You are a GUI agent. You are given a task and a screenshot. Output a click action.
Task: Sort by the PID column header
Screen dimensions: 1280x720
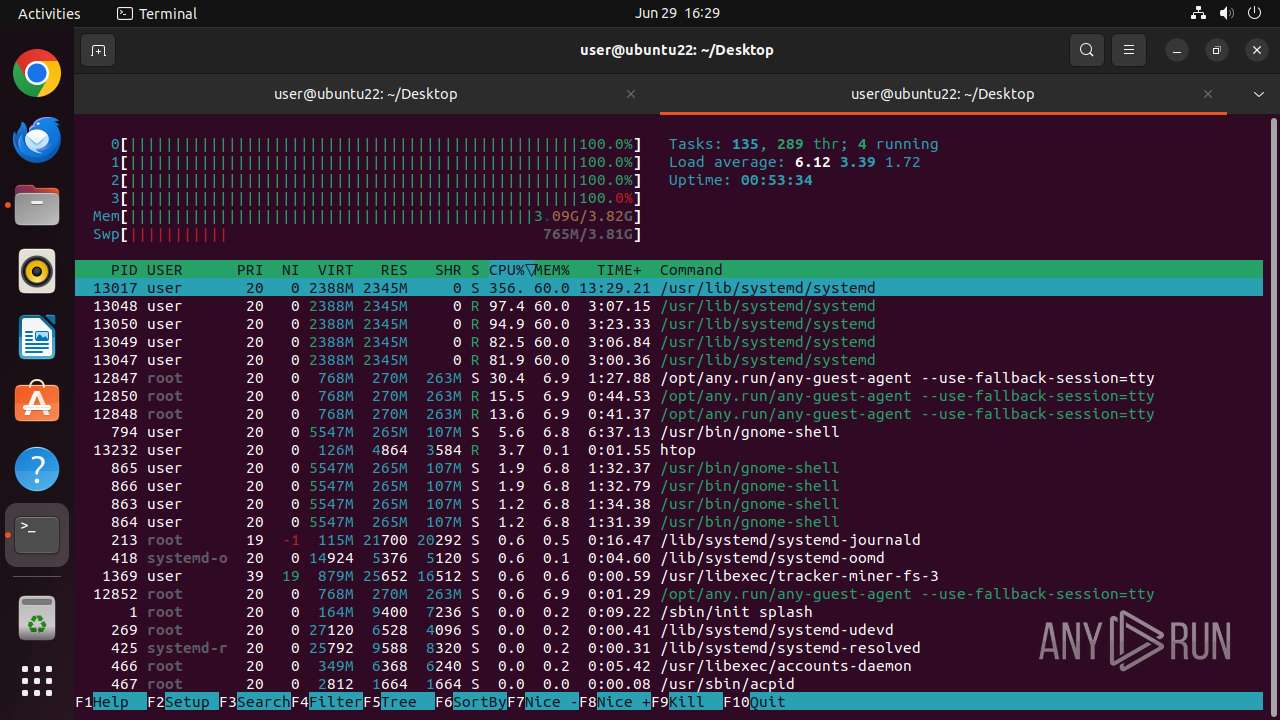click(x=124, y=270)
